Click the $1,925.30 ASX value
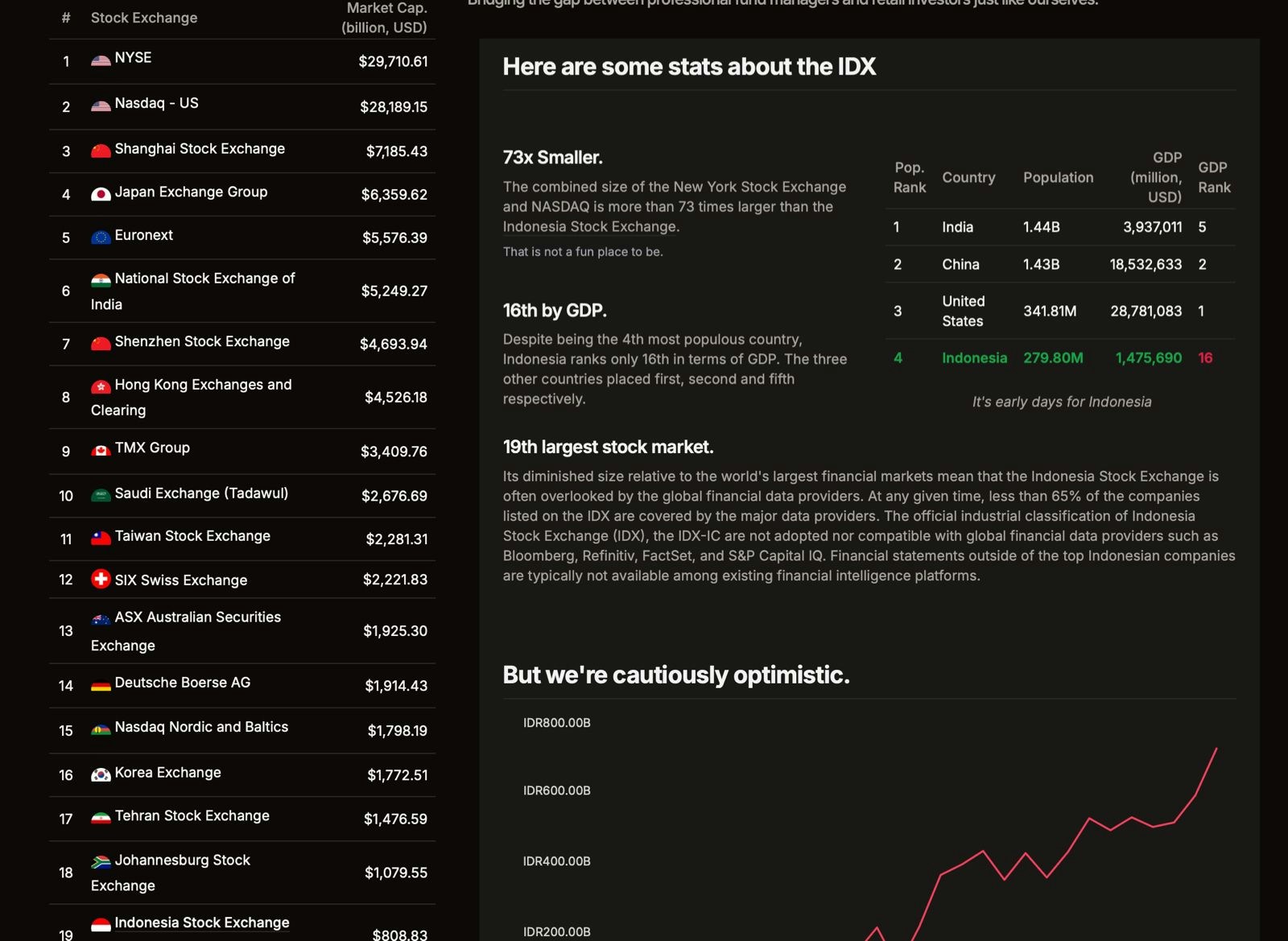Viewport: 1288px width, 941px height. (x=395, y=630)
